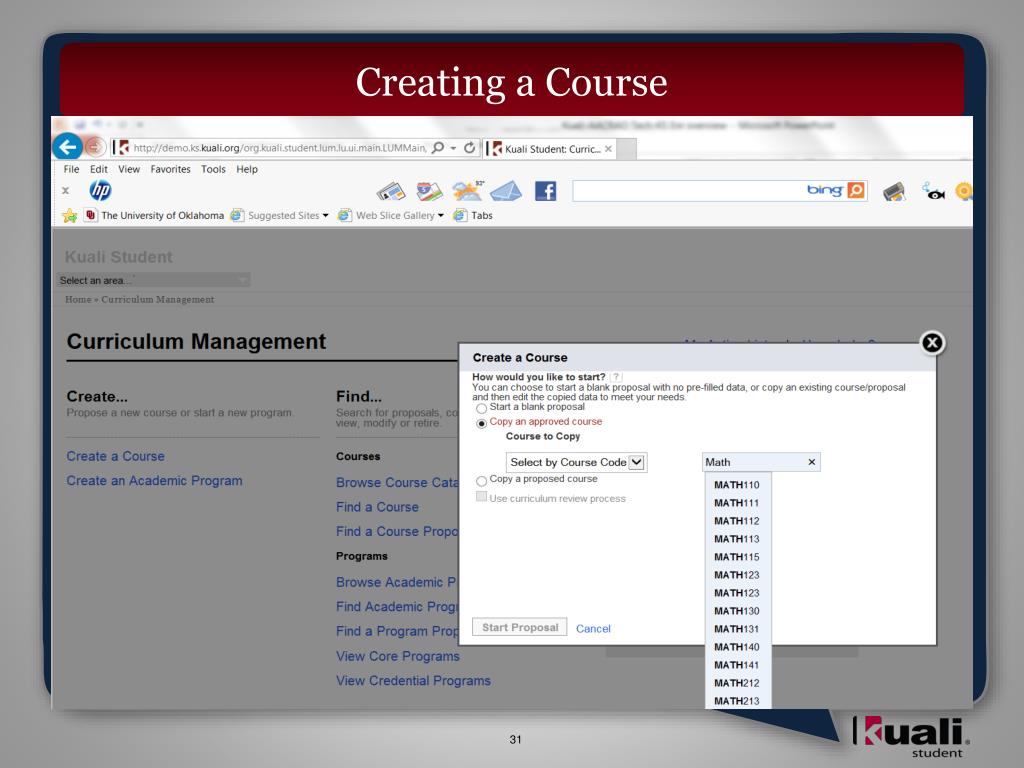Screen dimensions: 1024x768
Task: Click the Browse Course Catalog link
Action: 397,483
